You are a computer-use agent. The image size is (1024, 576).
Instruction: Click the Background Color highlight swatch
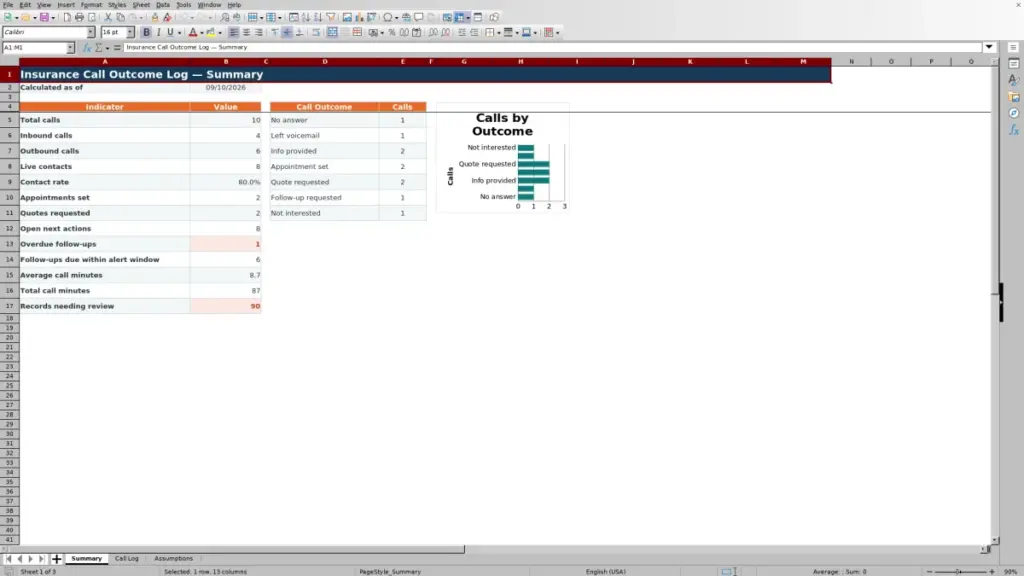tap(210, 33)
